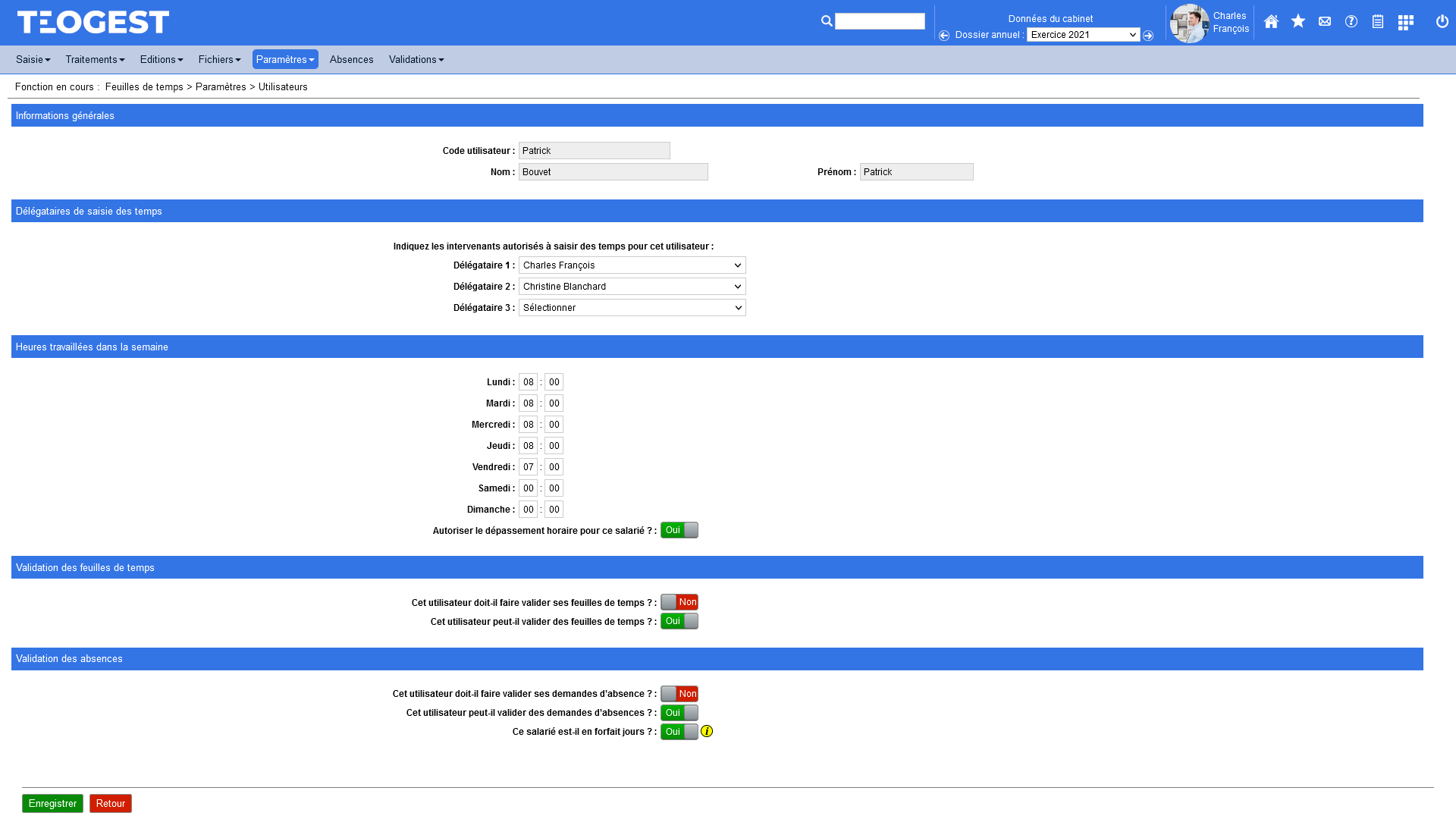Open the Délégataire 1 dropdown
Image resolution: width=1456 pixels, height=819 pixels.
click(x=632, y=265)
